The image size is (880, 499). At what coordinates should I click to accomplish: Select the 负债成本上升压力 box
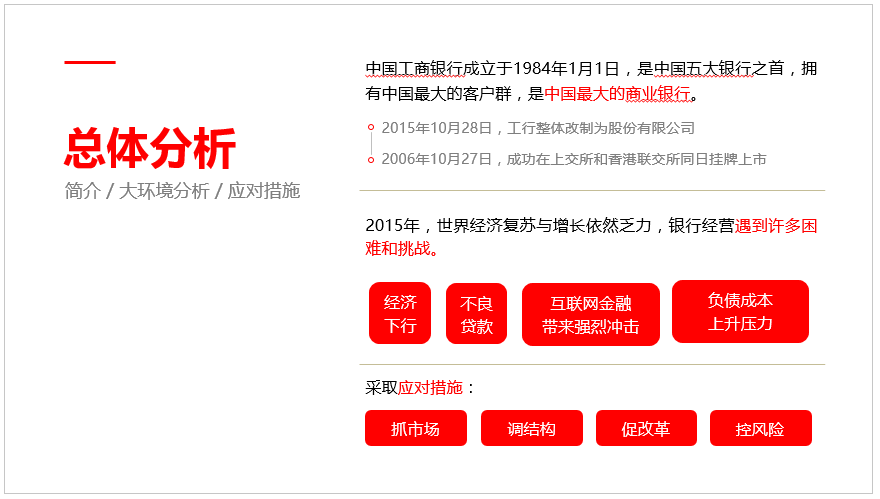click(x=740, y=312)
